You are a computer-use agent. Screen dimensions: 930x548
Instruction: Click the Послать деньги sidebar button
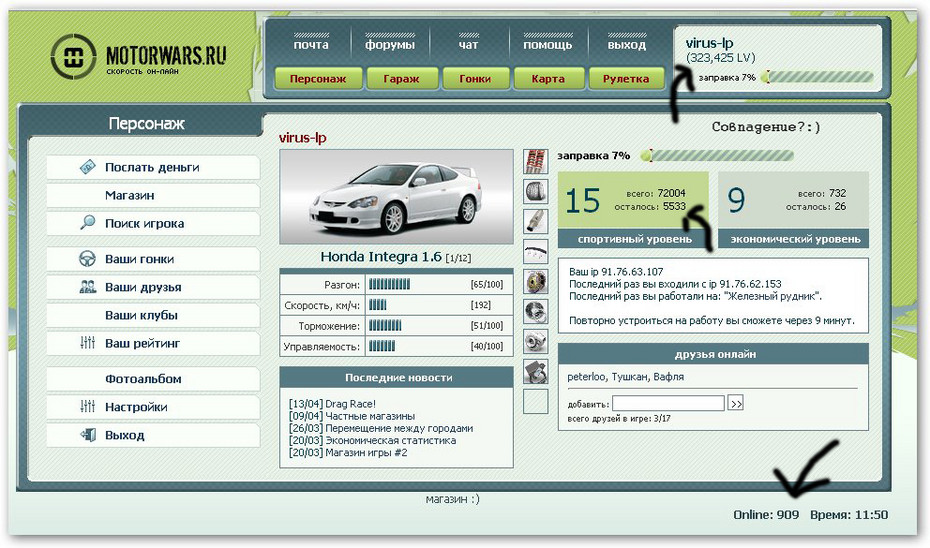coord(153,167)
